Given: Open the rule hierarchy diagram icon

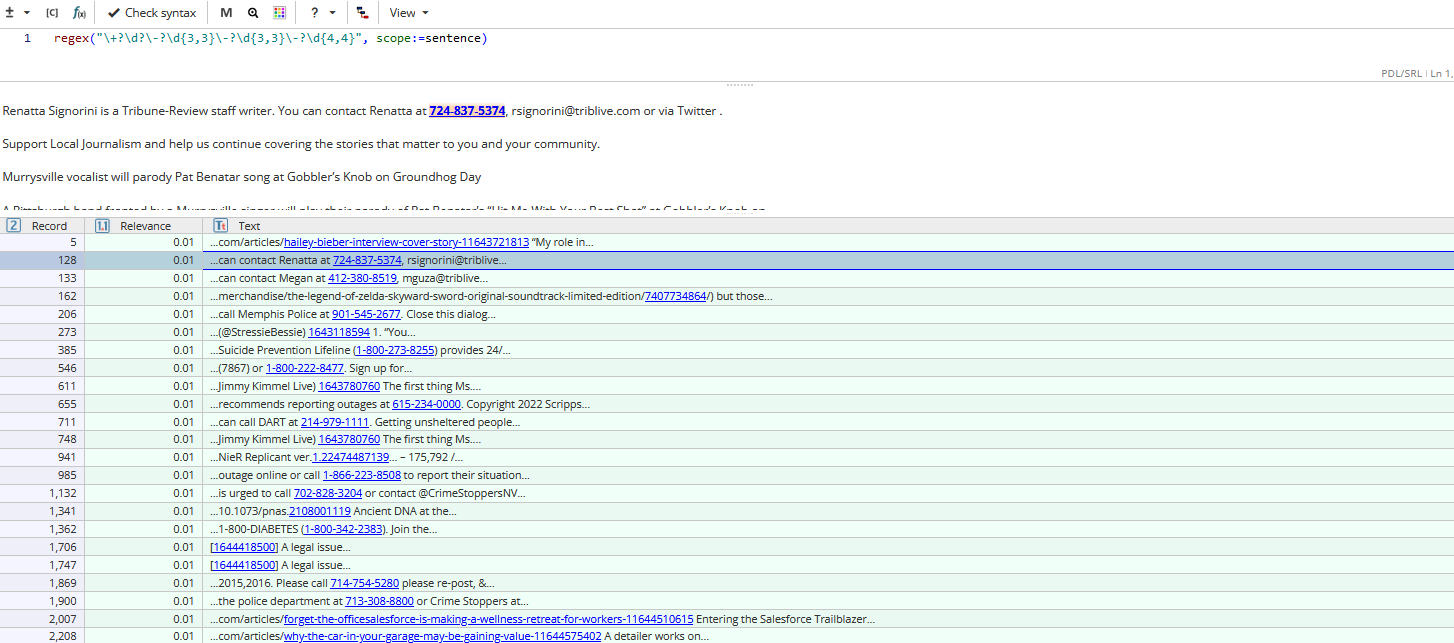Looking at the screenshot, I should tap(362, 12).
